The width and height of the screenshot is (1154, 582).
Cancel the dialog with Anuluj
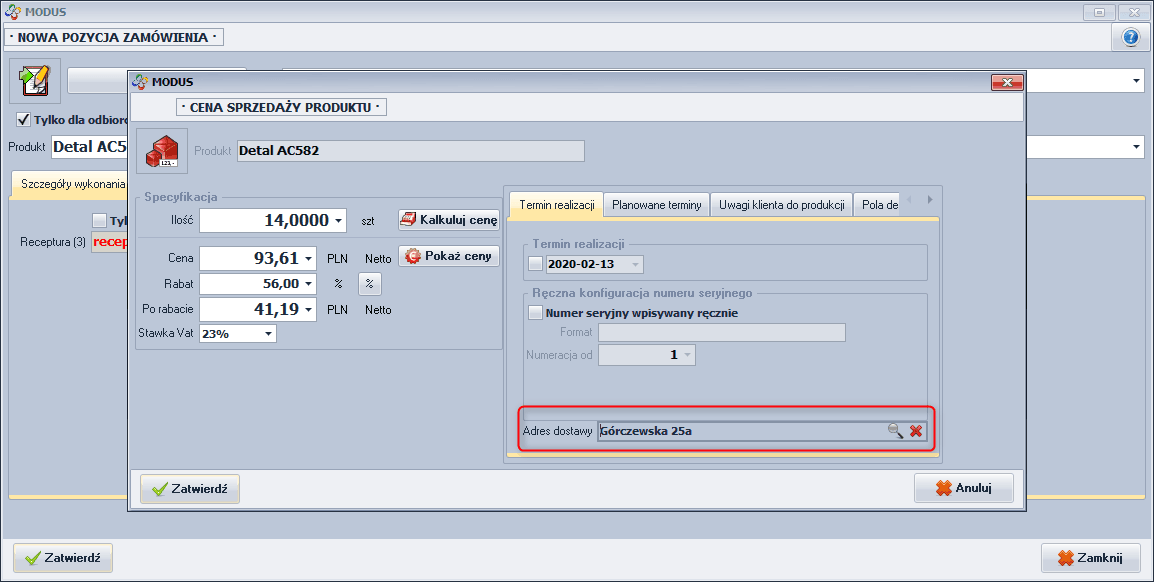pyautogui.click(x=963, y=488)
